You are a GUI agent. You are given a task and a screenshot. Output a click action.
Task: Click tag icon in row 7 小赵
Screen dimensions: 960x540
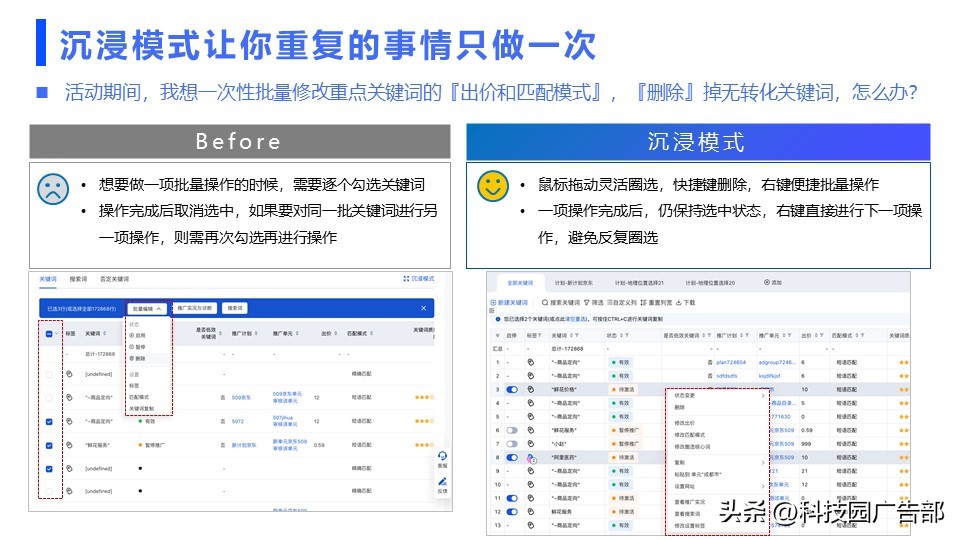[x=531, y=444]
